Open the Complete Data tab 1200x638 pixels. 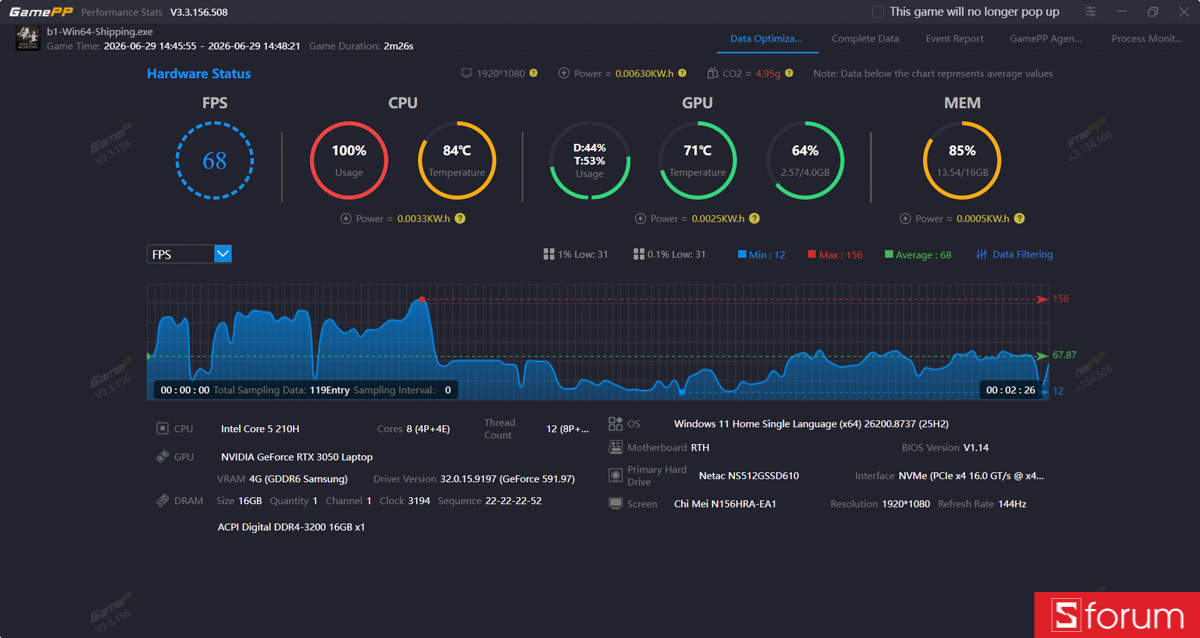coord(865,39)
